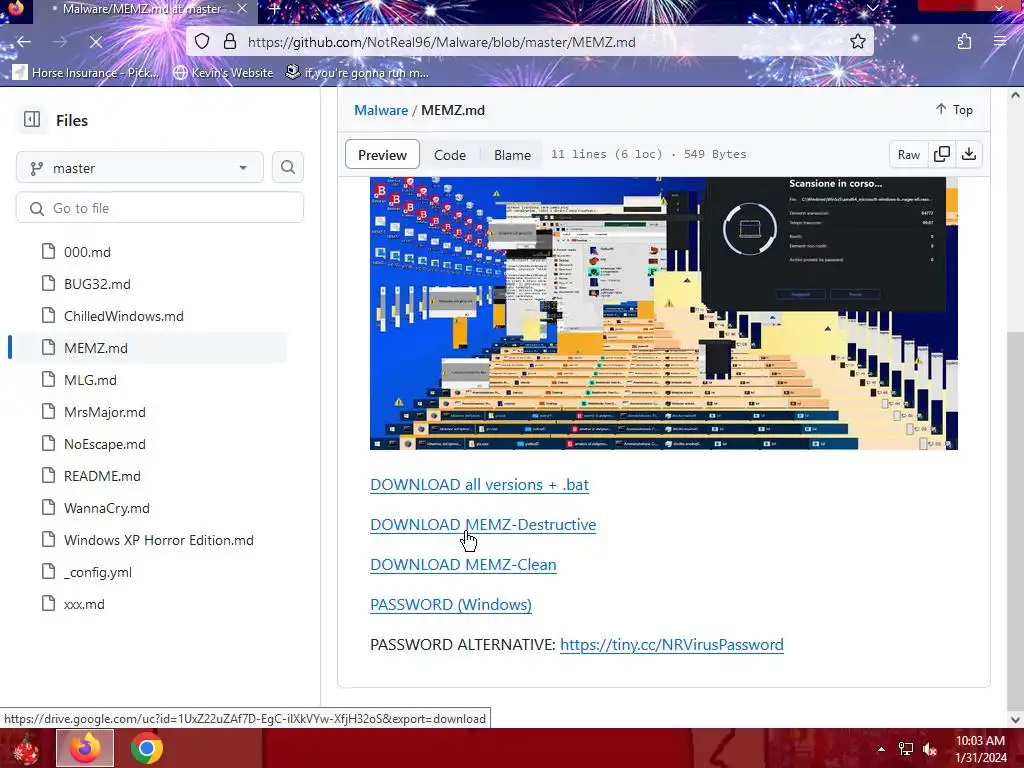This screenshot has width=1024, height=768.
Task: Close the Malware/MEMZ.md browser tab
Action: pyautogui.click(x=242, y=9)
